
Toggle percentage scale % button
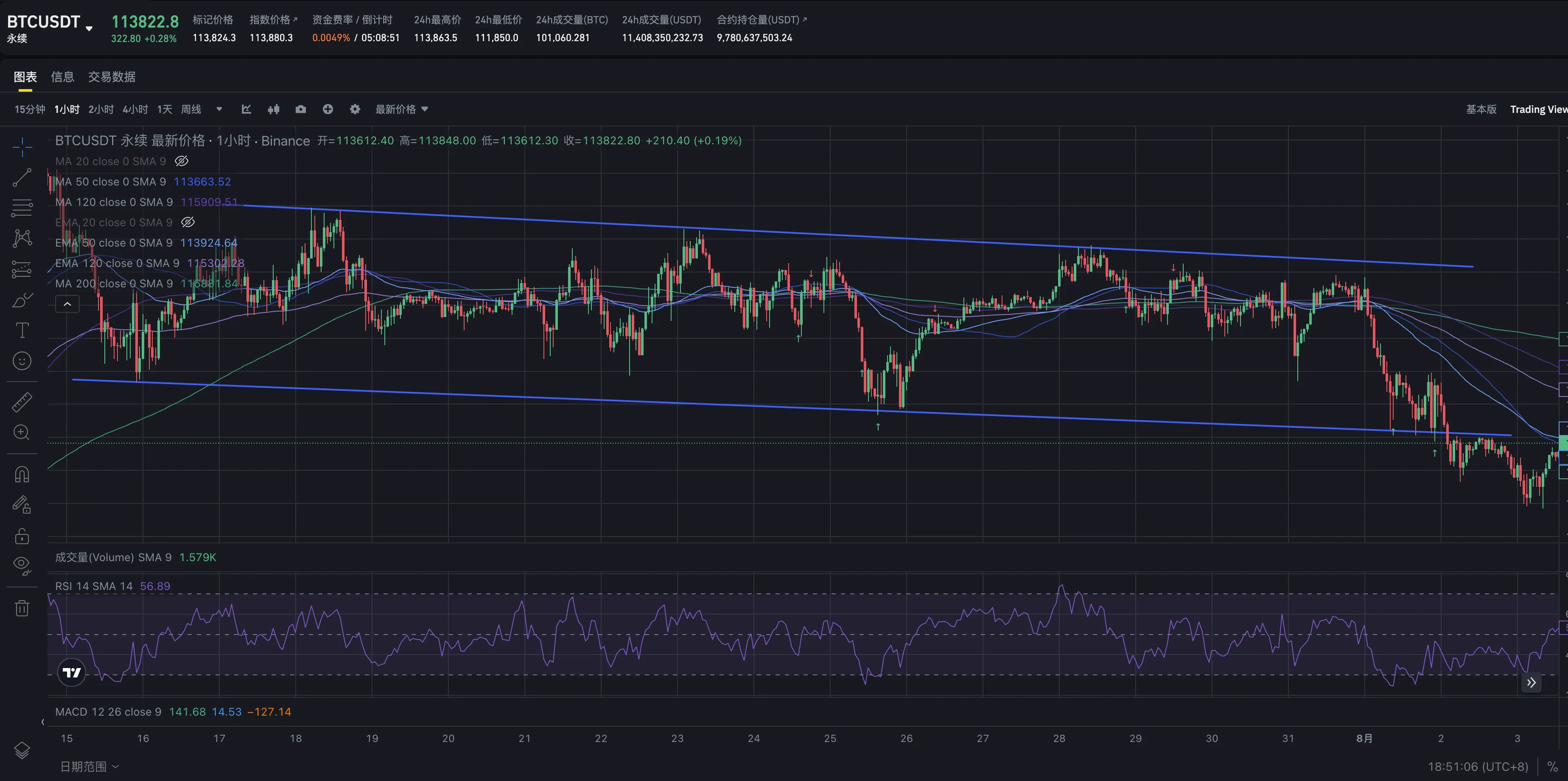[1553, 767]
